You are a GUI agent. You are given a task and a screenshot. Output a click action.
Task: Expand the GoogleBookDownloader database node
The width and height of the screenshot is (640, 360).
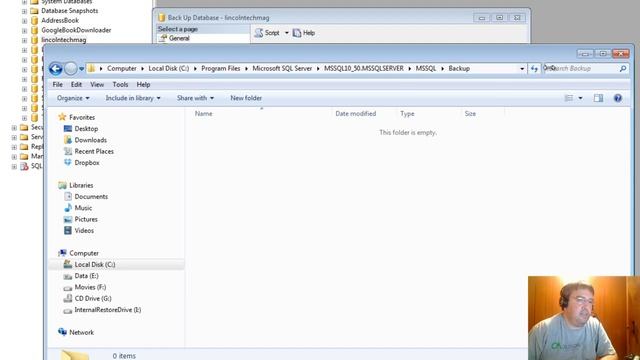click(x=24, y=31)
